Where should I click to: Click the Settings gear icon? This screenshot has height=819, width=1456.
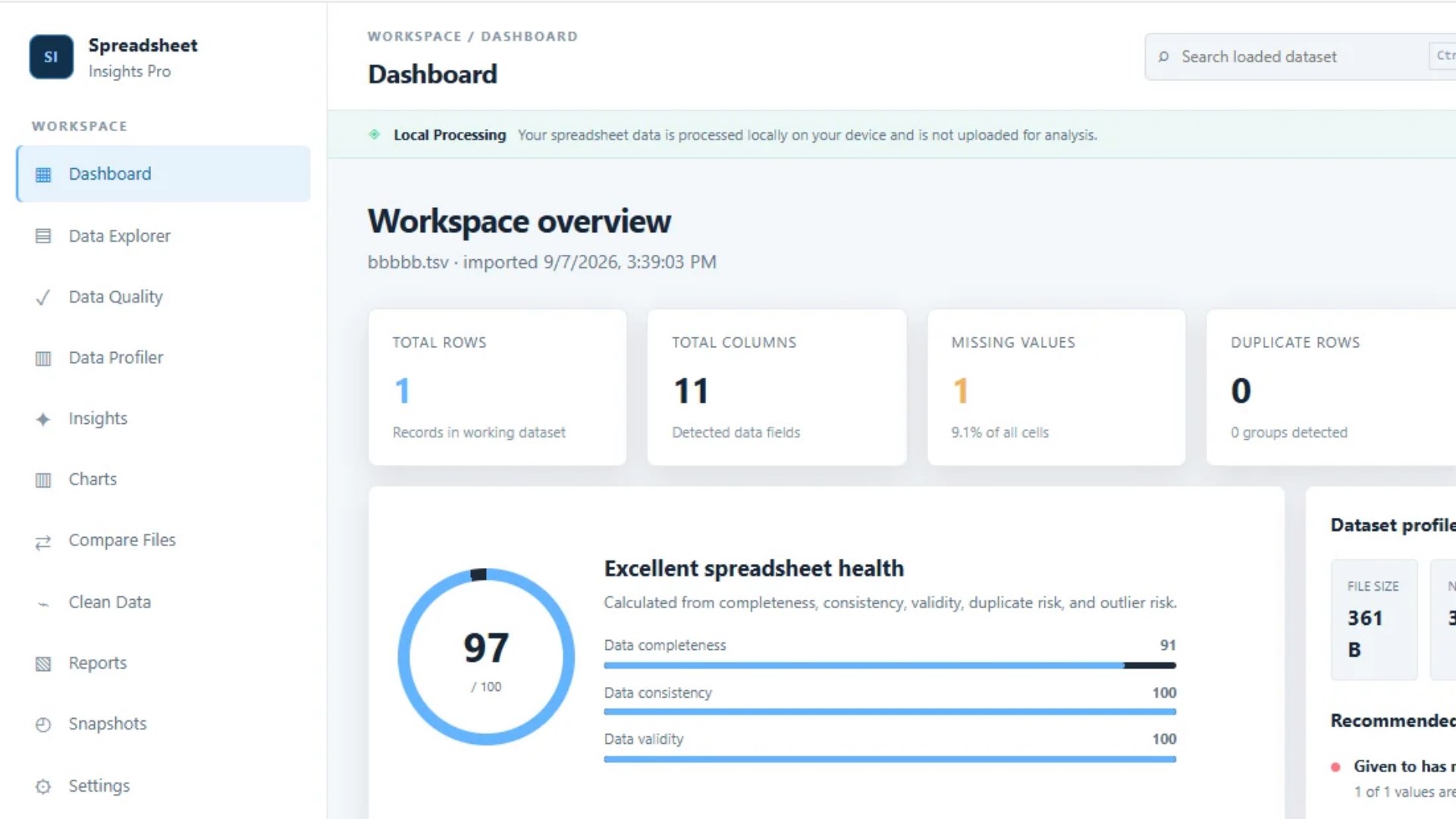click(x=43, y=786)
